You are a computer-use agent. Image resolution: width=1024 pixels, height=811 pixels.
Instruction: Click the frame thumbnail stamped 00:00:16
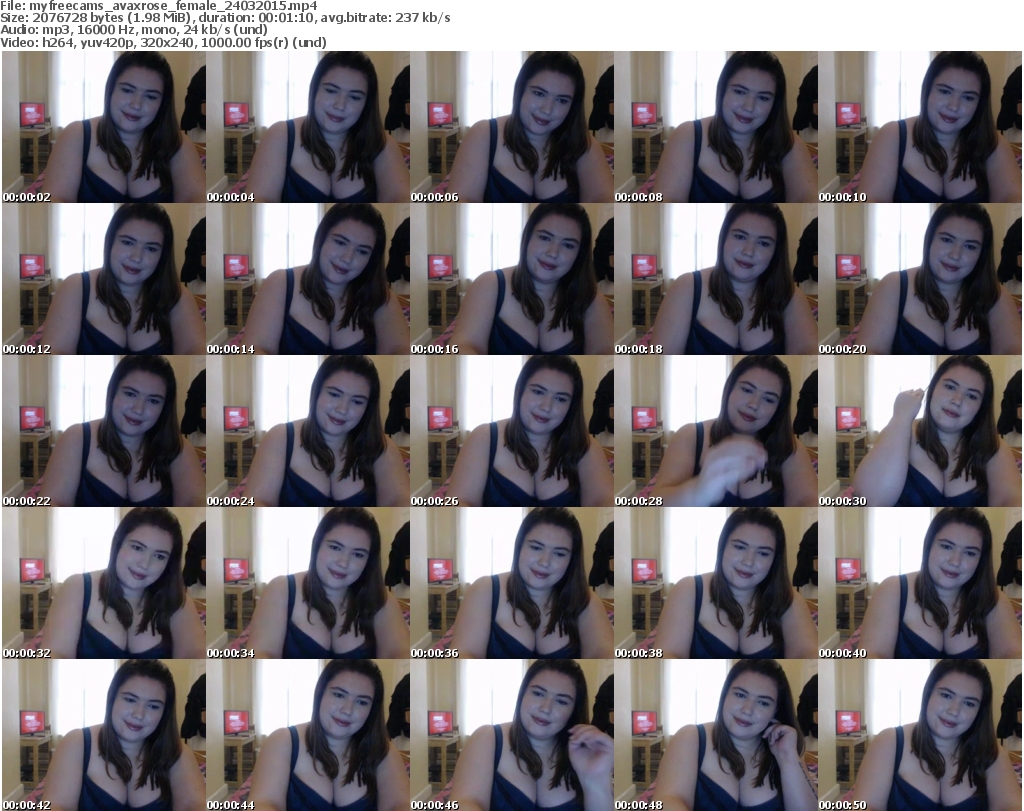coord(512,279)
